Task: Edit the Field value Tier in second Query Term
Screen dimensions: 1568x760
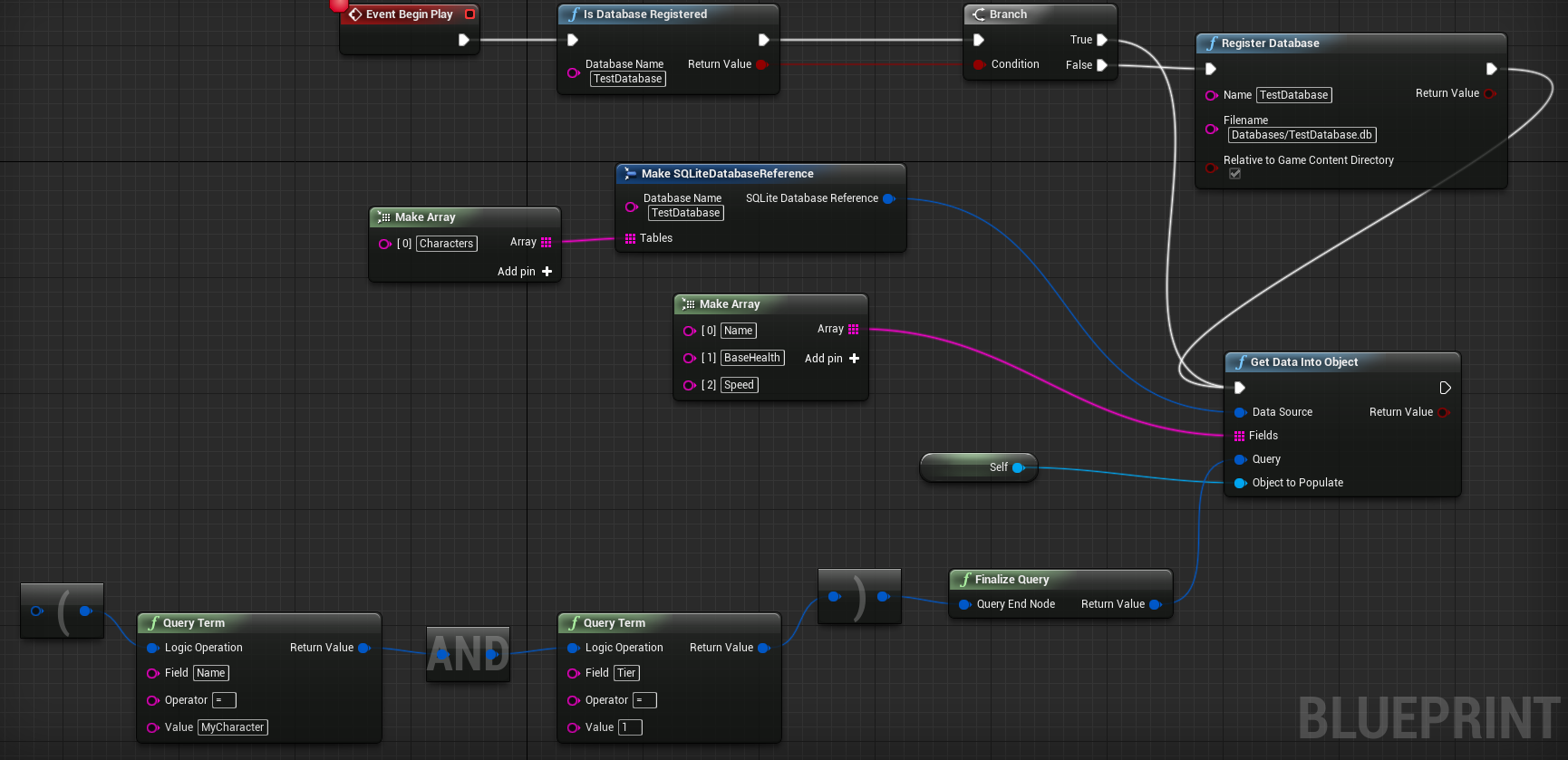Action: coord(626,673)
